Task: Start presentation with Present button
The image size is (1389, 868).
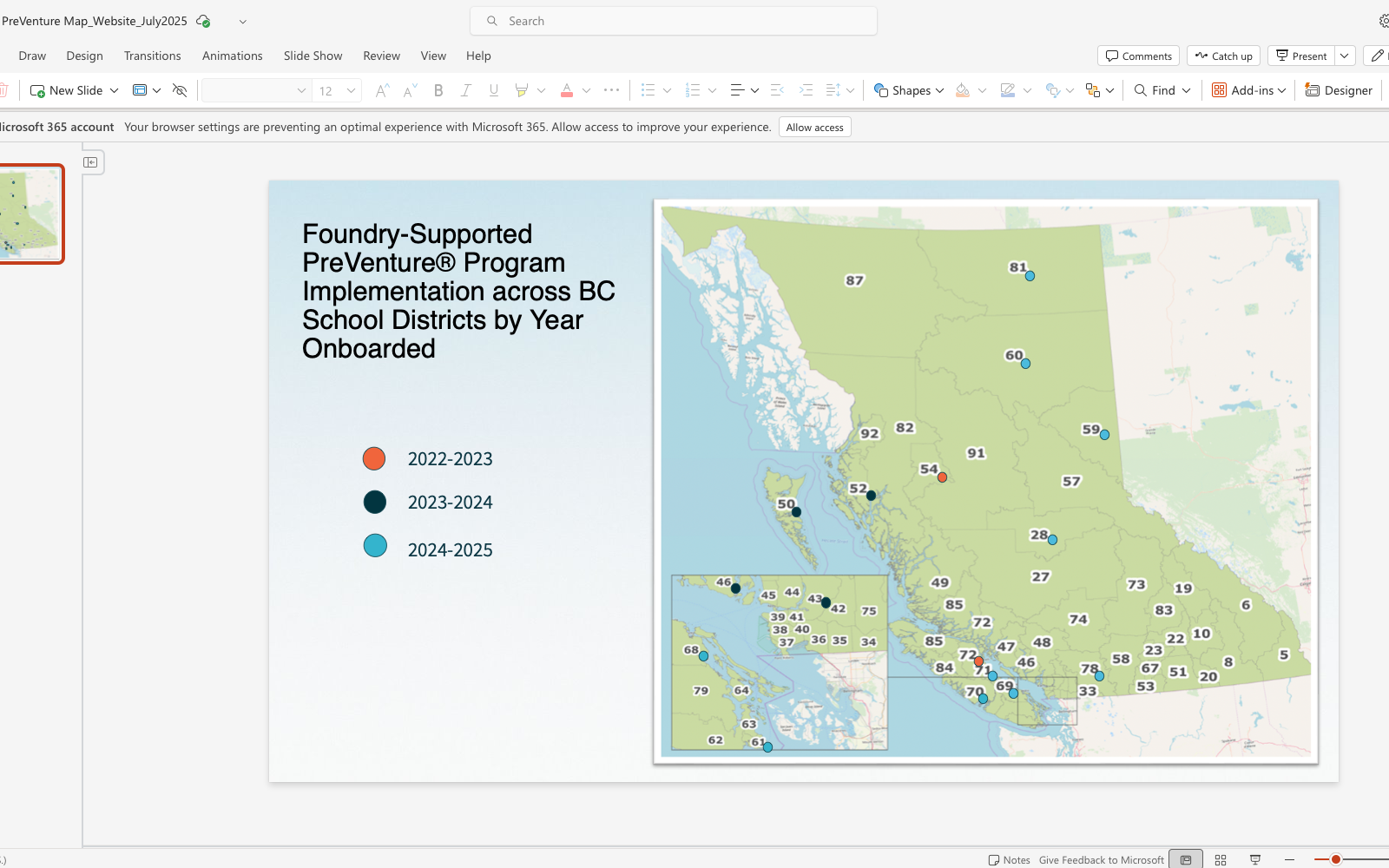Action: 1300,56
